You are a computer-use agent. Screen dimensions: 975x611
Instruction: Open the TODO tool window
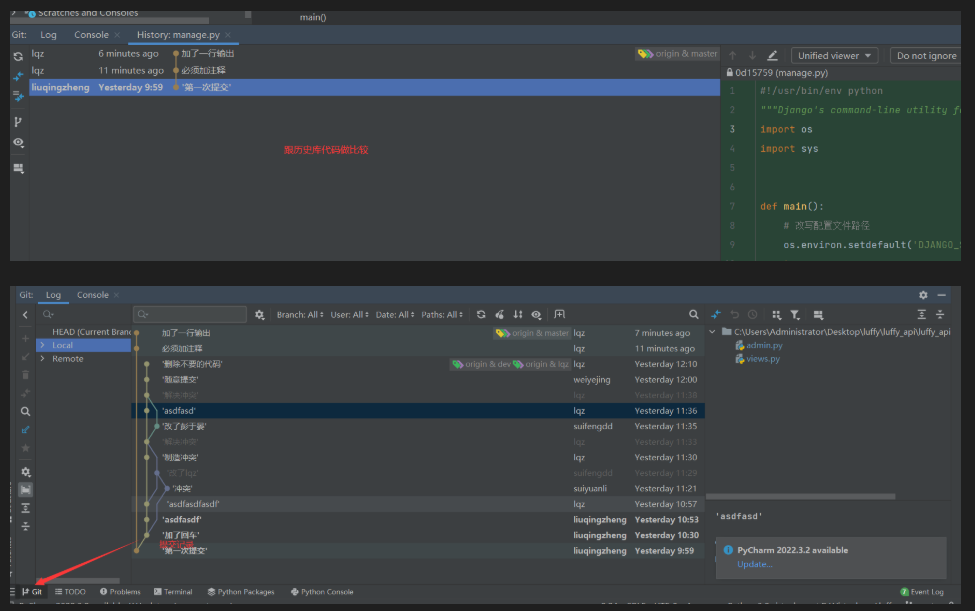click(70, 592)
